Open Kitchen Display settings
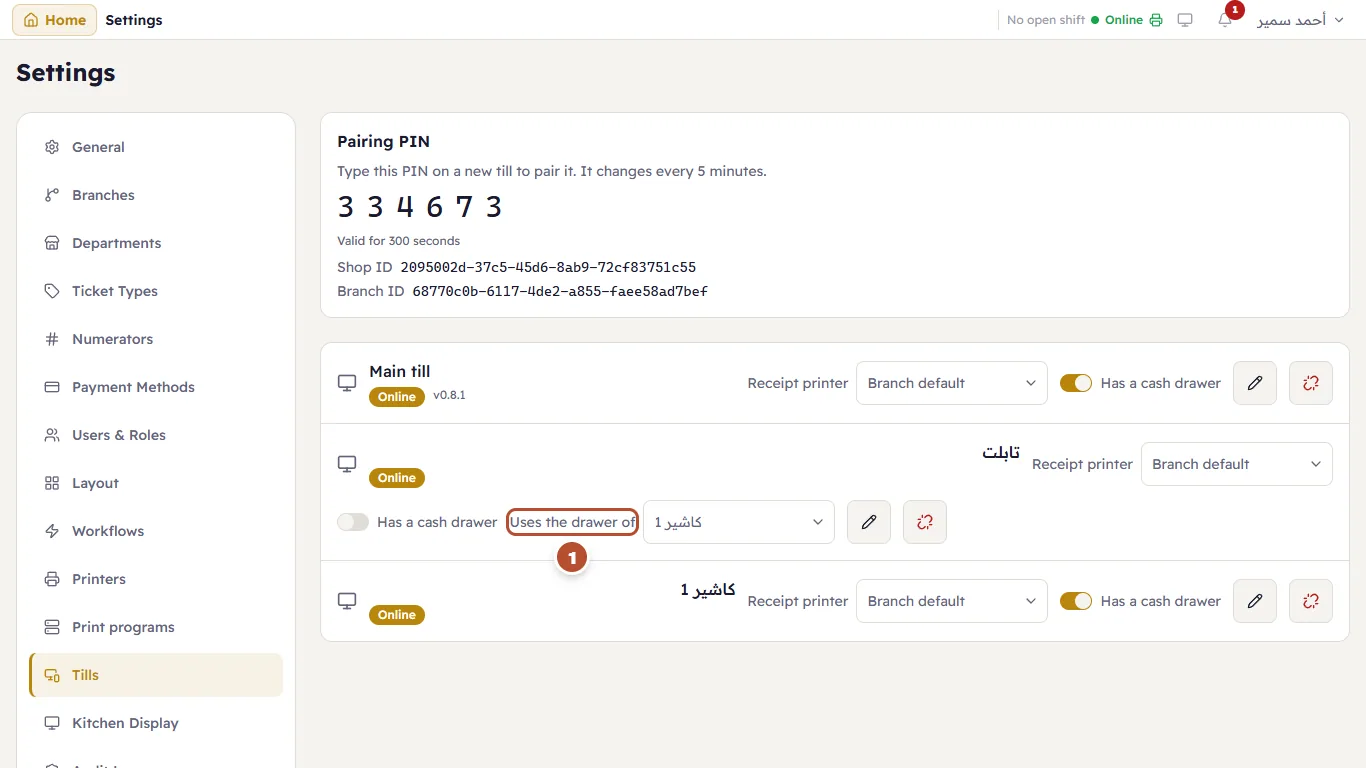Viewport: 1366px width, 768px height. tap(156, 723)
